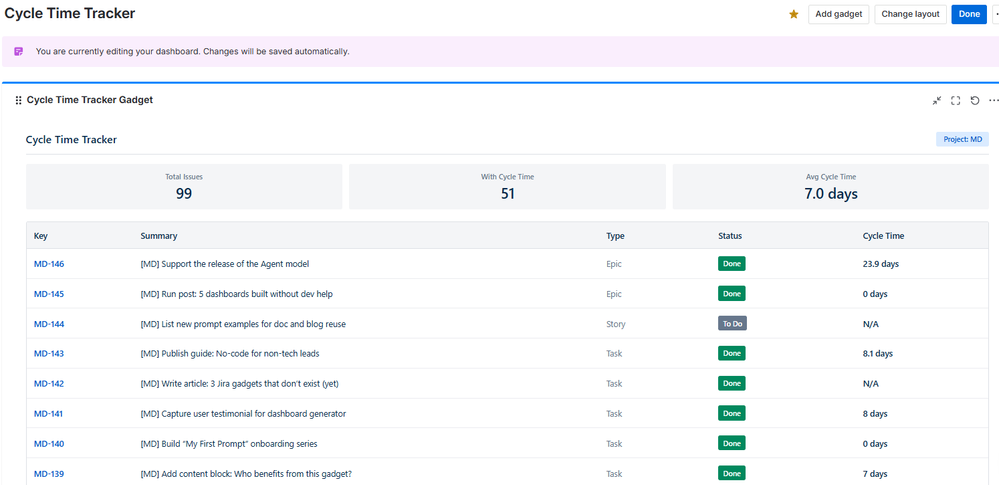This screenshot has width=999, height=485.
Task: Click the Cycle Time Tracker Gadget title
Action: pyautogui.click(x=90, y=100)
